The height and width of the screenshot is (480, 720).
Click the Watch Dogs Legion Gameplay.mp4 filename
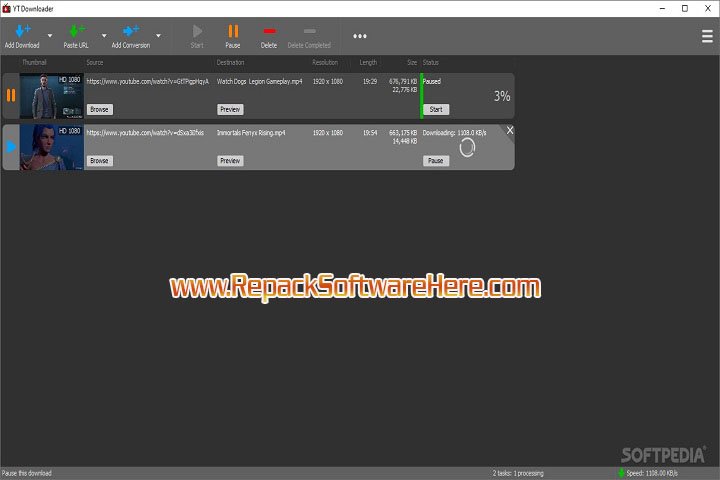click(259, 81)
